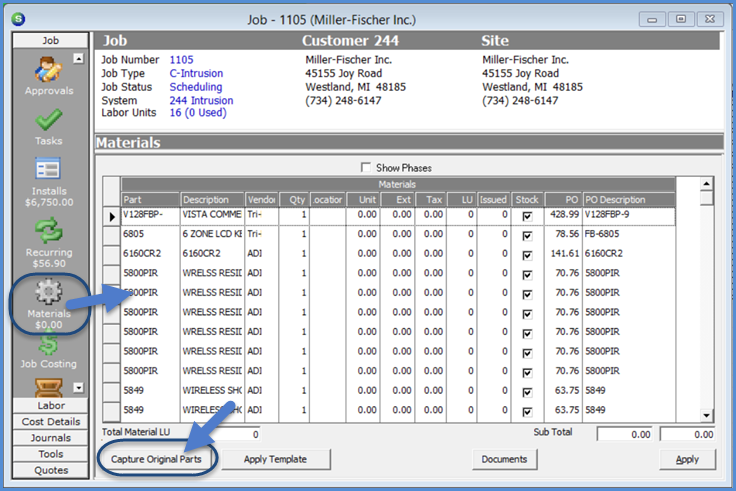Sort by the Qty column header

click(x=294, y=199)
